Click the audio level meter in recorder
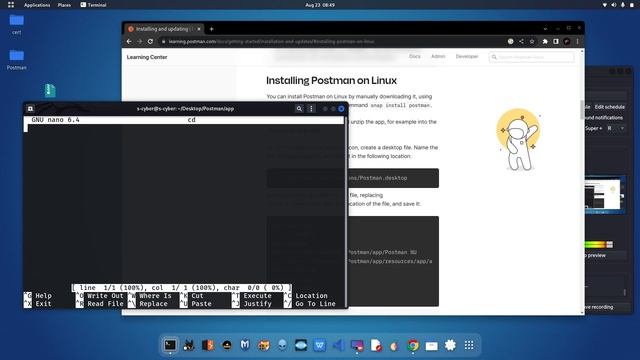 (598, 244)
